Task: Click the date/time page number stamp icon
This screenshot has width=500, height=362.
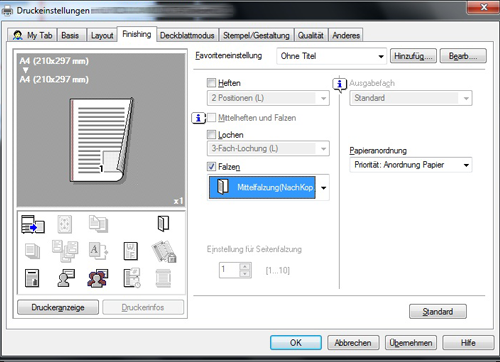Action: pos(132,278)
